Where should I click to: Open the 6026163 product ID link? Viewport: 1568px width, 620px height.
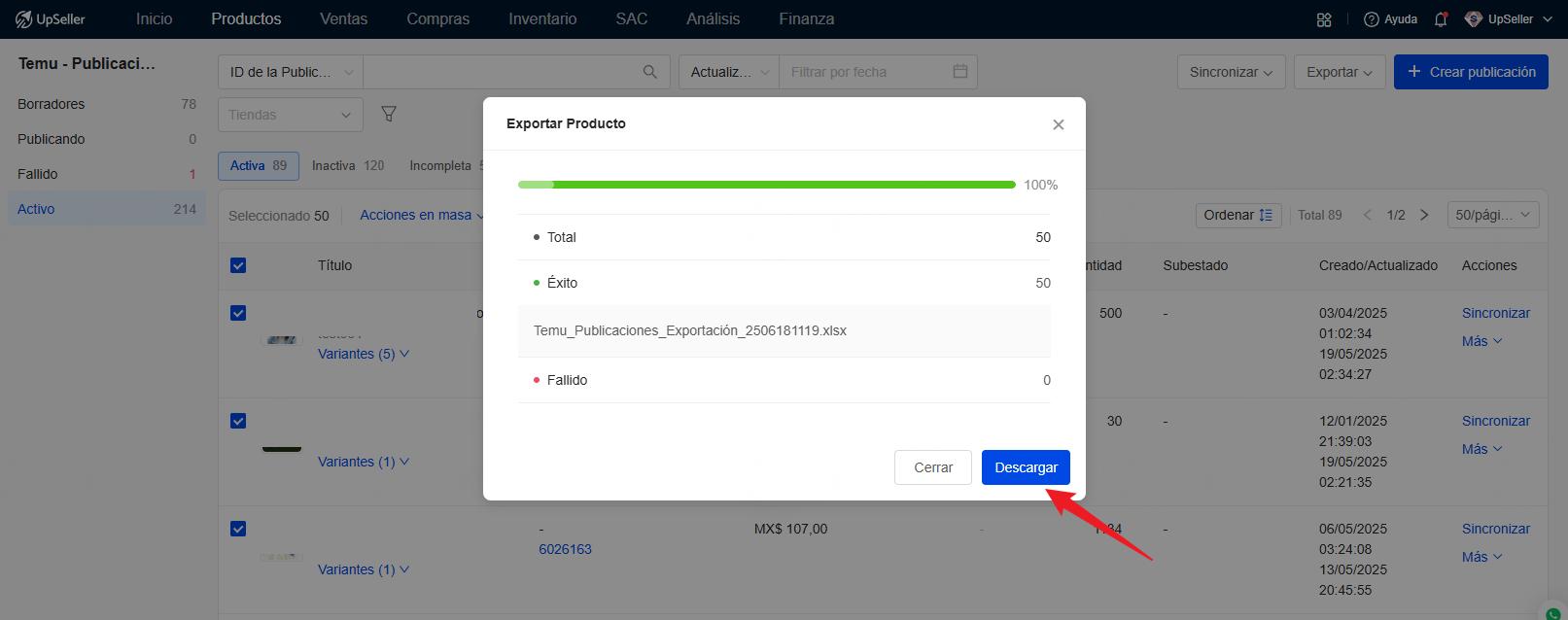click(566, 549)
